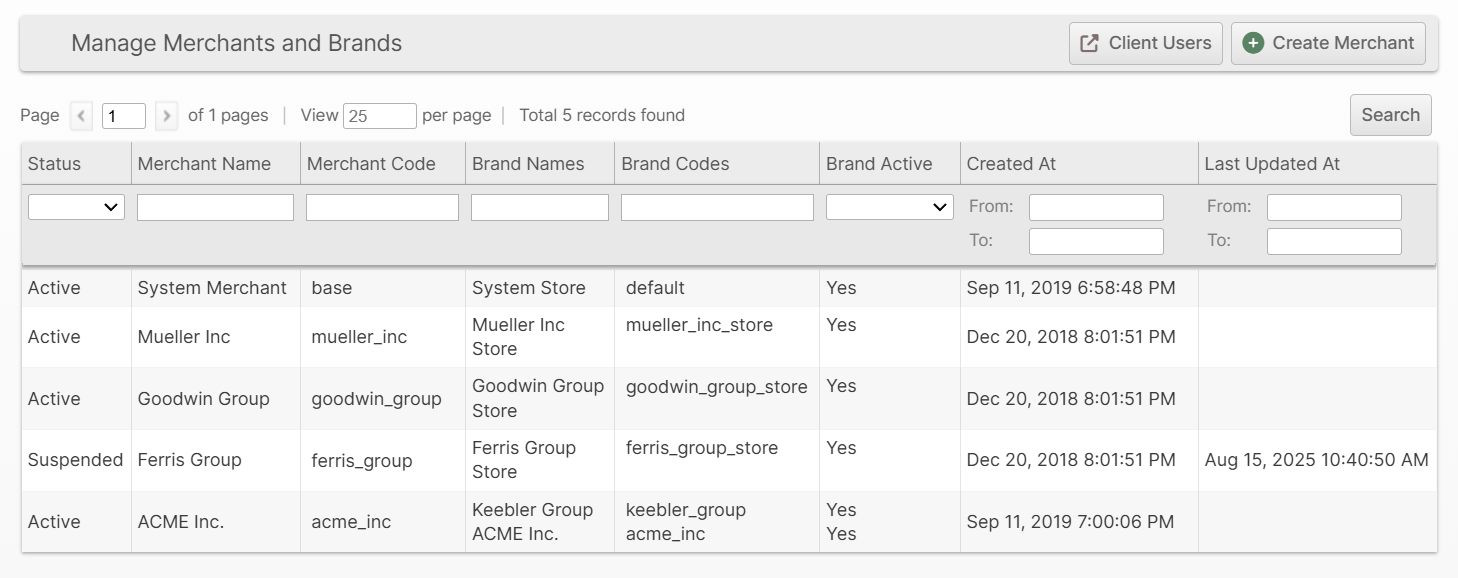Click the Last Updated At To field

coord(1334,241)
